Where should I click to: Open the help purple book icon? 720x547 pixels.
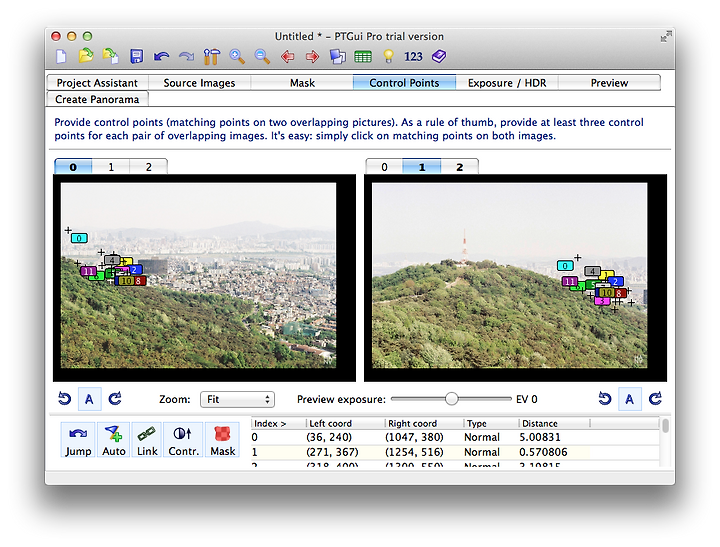click(439, 56)
